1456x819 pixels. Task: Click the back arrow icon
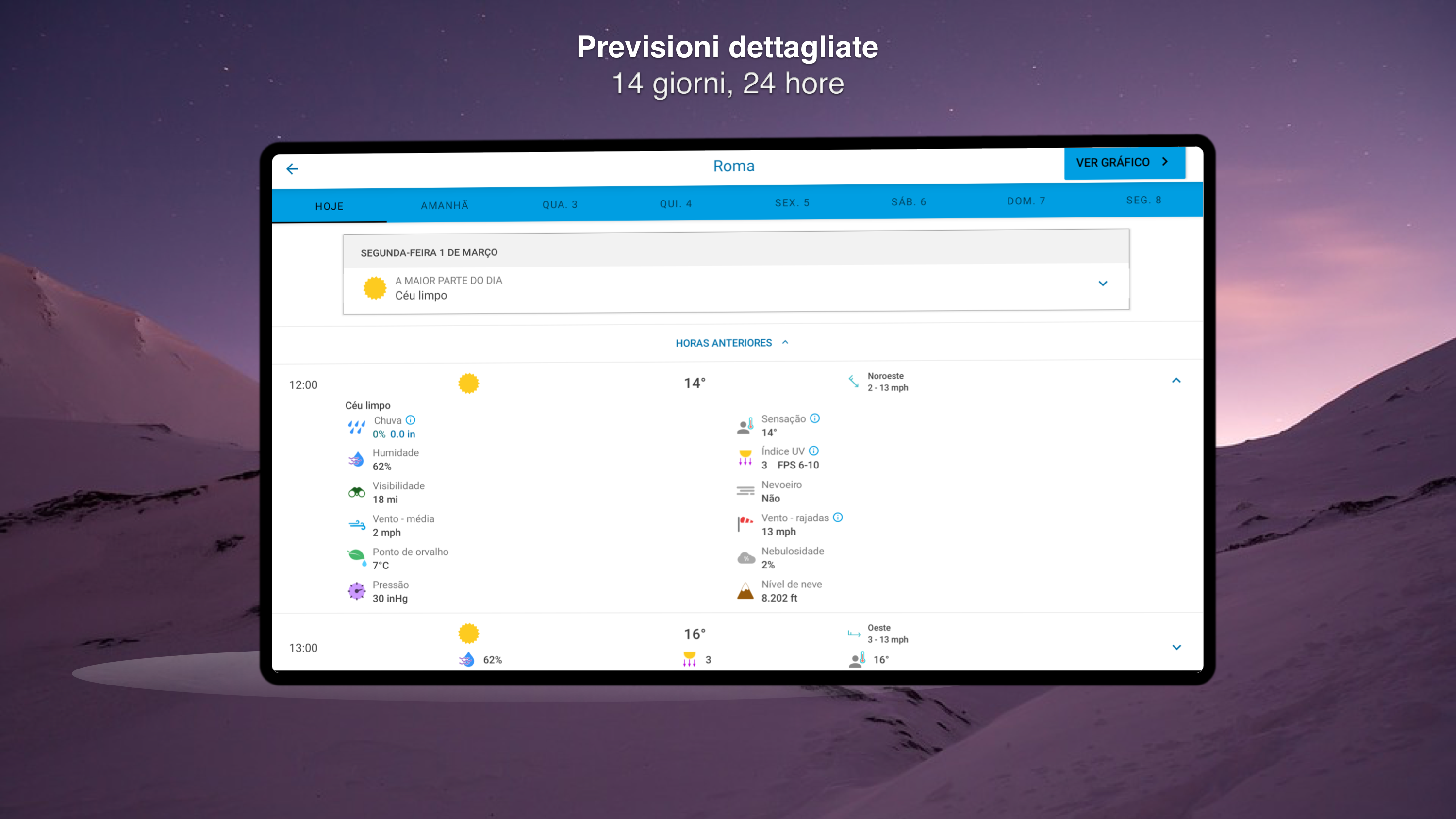(292, 169)
